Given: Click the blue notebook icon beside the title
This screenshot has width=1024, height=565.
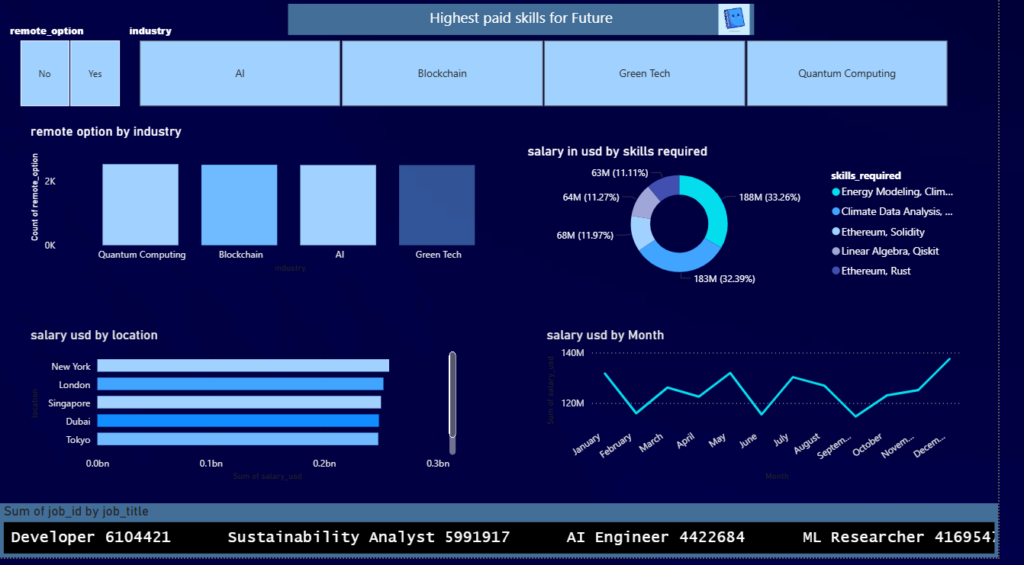Looking at the screenshot, I should (x=734, y=19).
